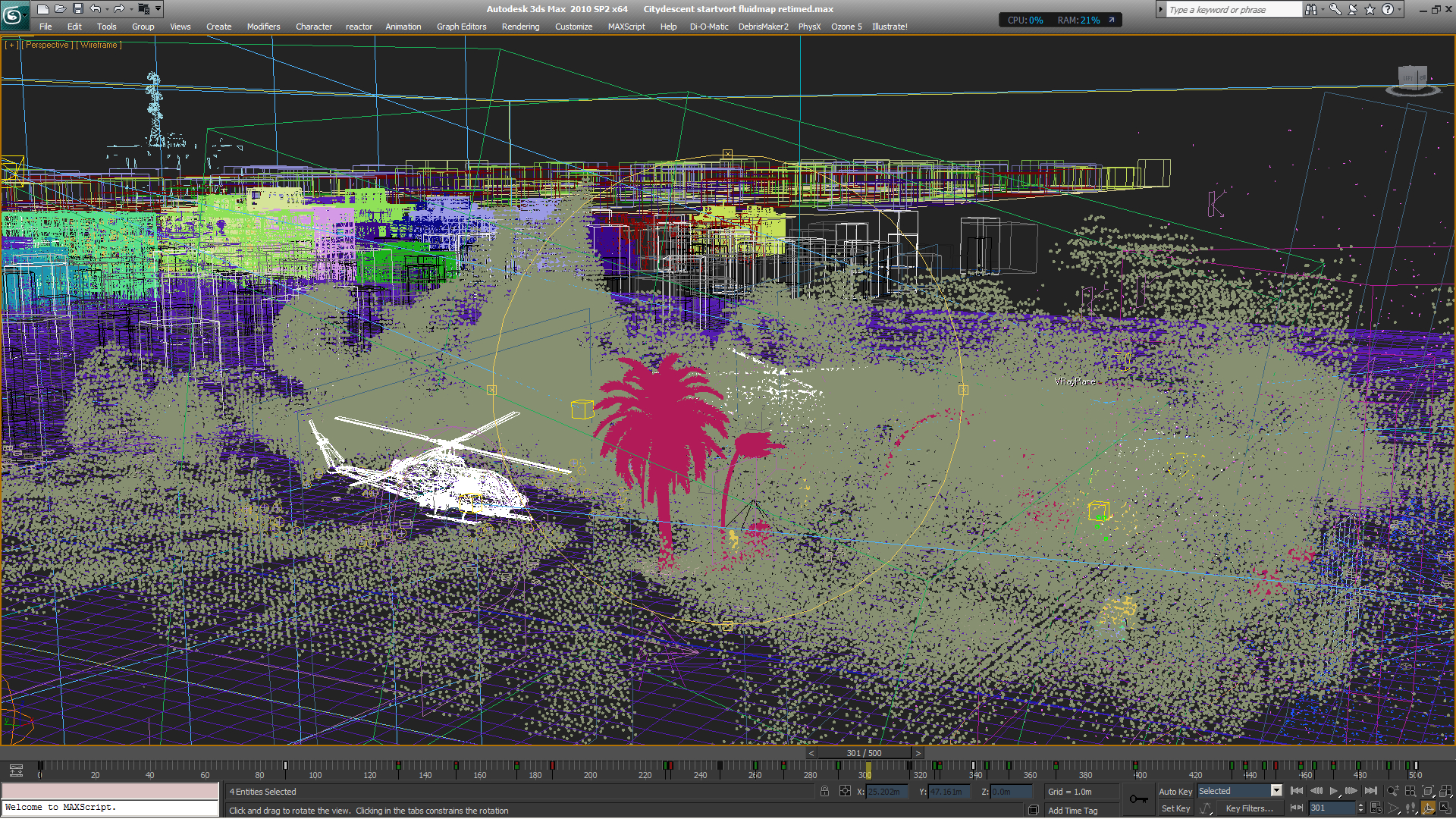Click Add Time Tag
The width and height of the screenshot is (1456, 819).
pyautogui.click(x=1072, y=811)
